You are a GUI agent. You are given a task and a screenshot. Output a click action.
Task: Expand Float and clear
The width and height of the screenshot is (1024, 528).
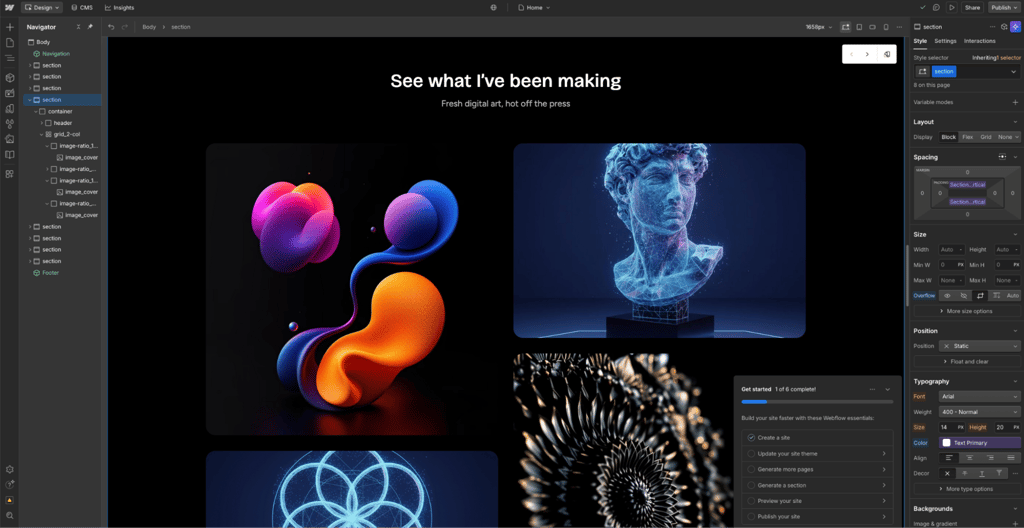pyautogui.click(x=967, y=361)
